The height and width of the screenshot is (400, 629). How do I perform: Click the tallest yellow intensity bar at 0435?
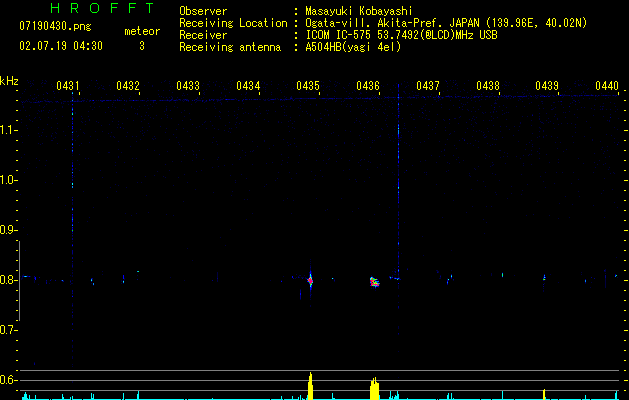tap(310, 386)
